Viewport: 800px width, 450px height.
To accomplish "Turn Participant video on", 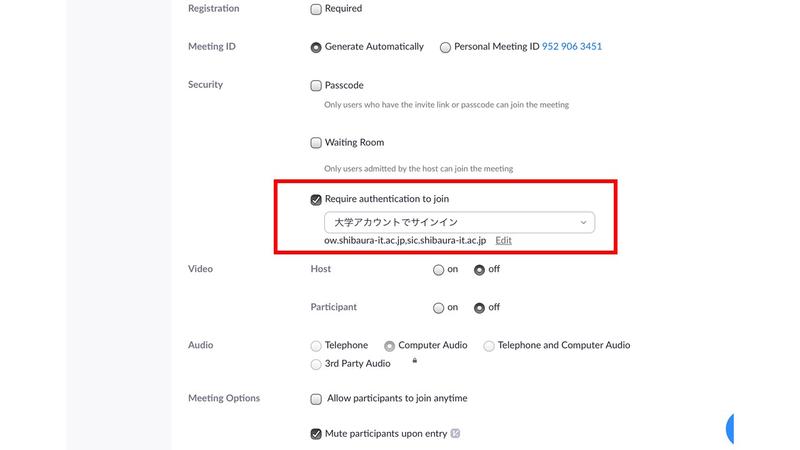I will [x=438, y=308].
